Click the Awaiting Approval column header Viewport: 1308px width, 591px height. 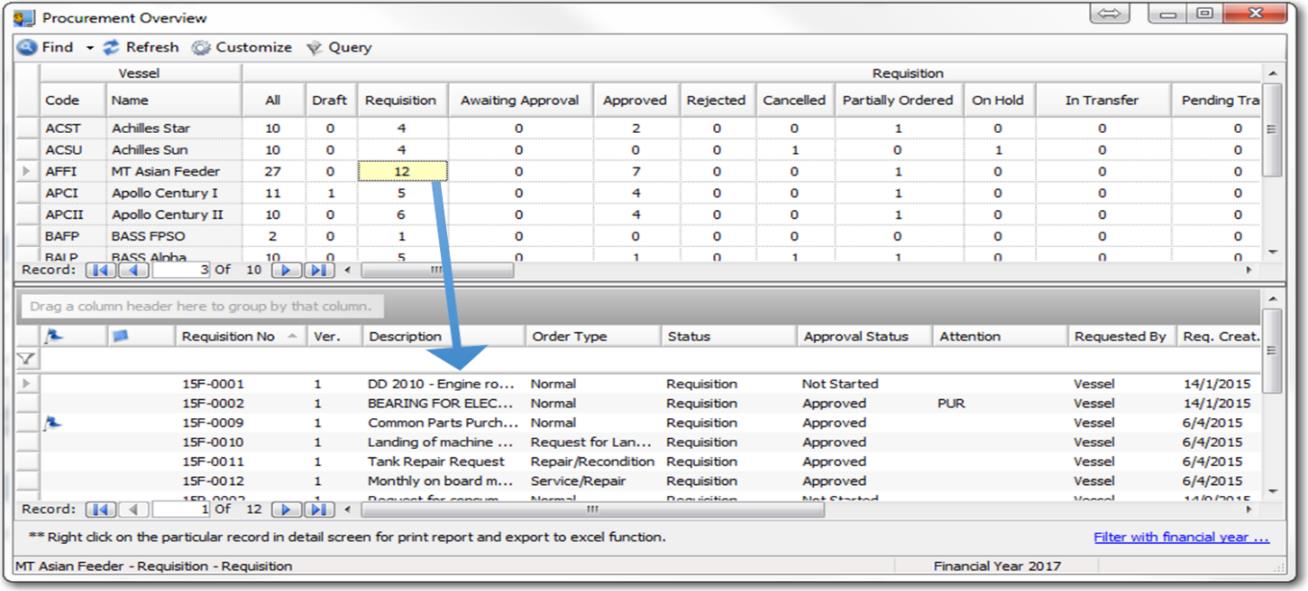pos(519,100)
